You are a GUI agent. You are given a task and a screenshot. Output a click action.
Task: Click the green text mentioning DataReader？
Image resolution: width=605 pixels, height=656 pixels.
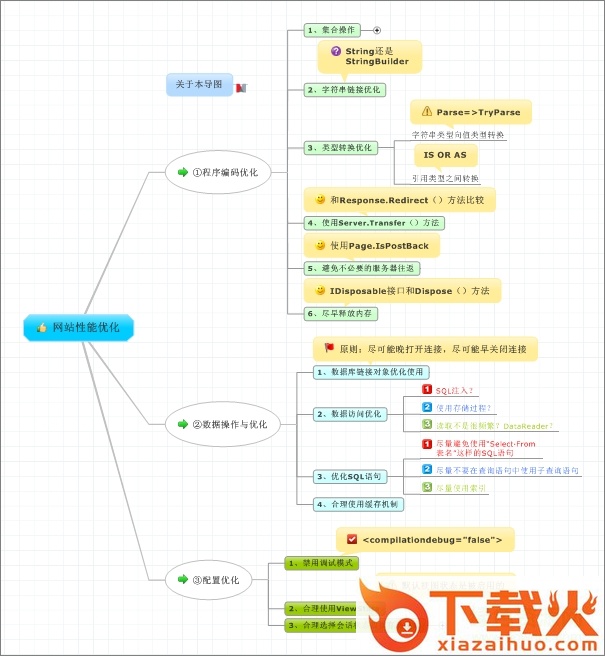[495, 426]
